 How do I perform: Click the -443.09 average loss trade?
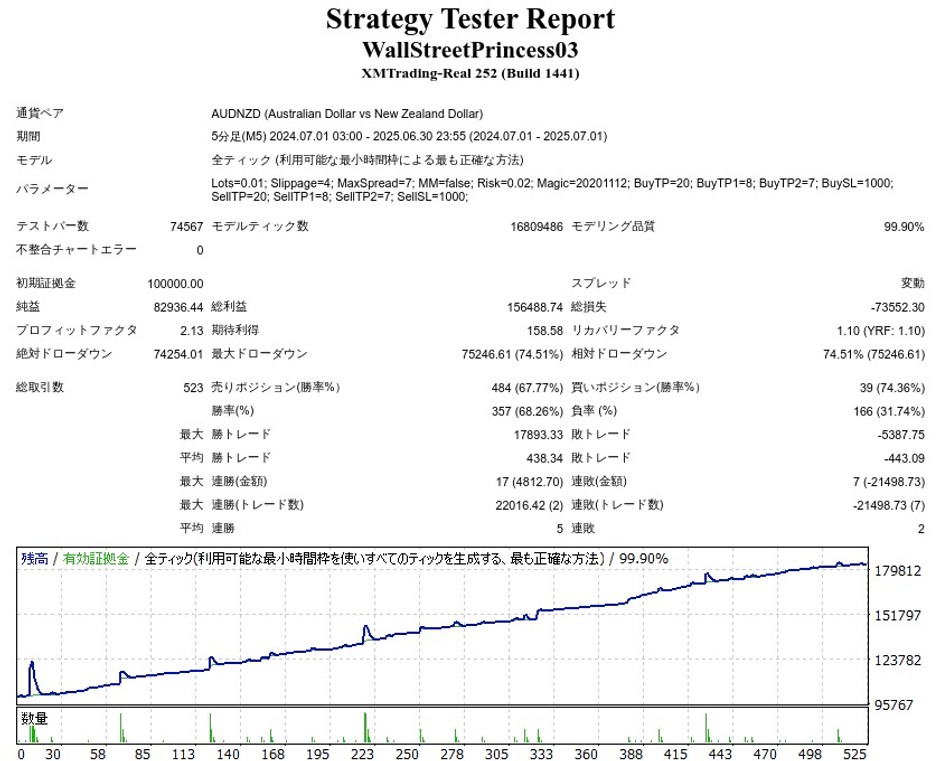[904, 459]
